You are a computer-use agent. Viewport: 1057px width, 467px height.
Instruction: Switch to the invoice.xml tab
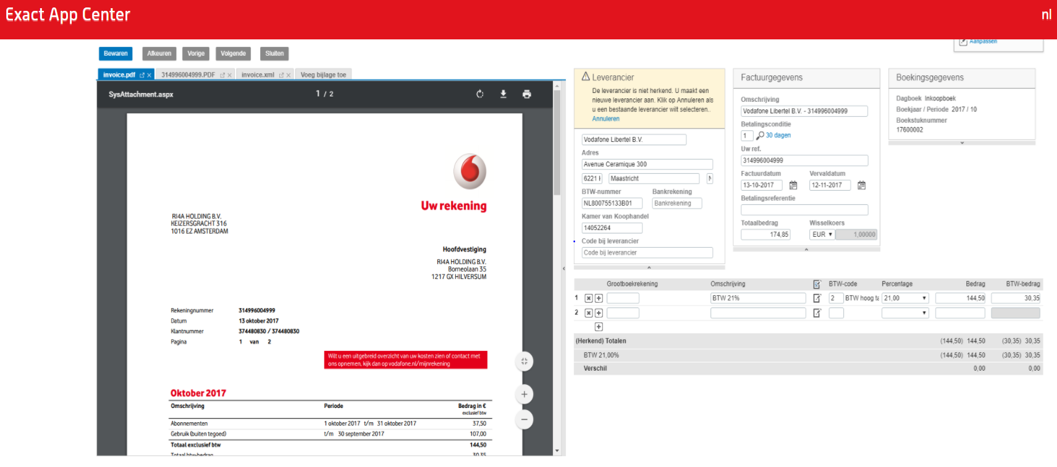(258, 75)
